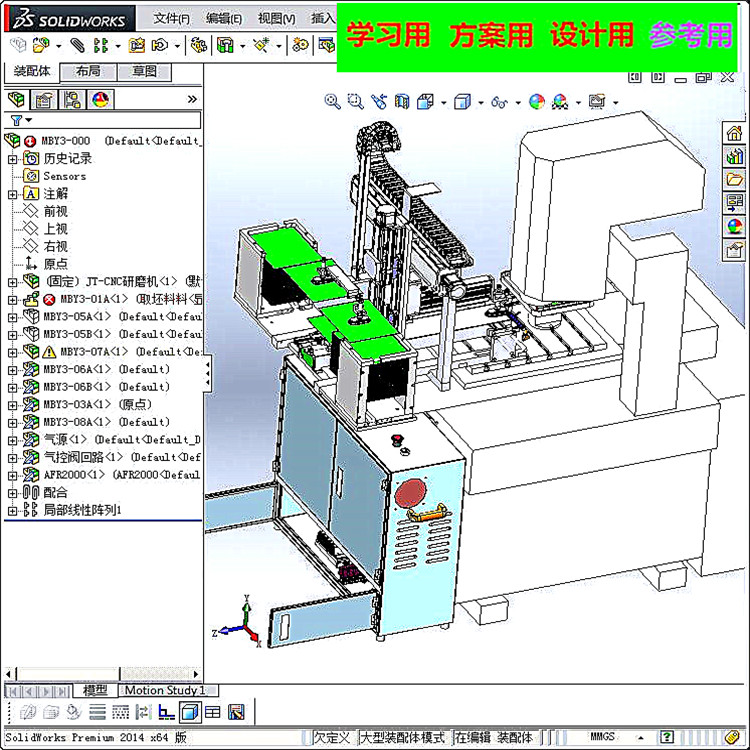
Task: Expand the 局部线性阵列1 node
Action: click(x=12, y=511)
